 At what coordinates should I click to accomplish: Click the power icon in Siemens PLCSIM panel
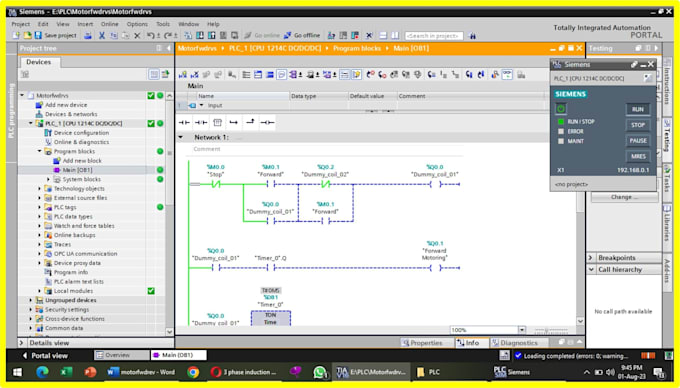pyautogui.click(x=561, y=109)
